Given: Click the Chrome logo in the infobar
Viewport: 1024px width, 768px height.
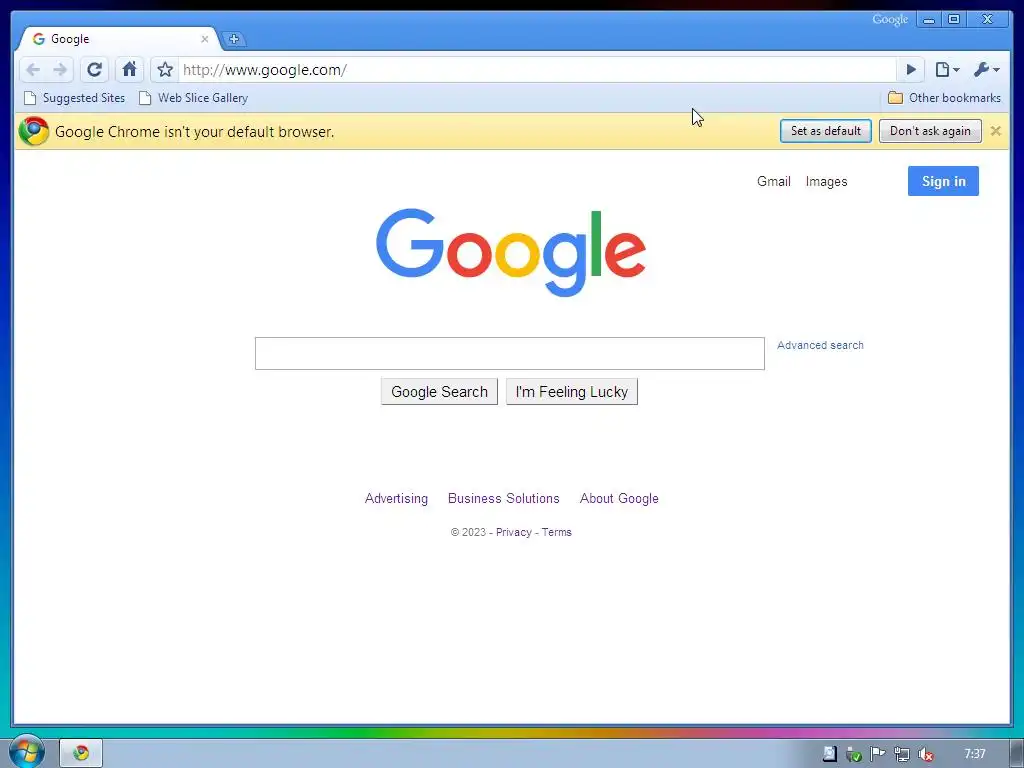Looking at the screenshot, I should 33,131.
